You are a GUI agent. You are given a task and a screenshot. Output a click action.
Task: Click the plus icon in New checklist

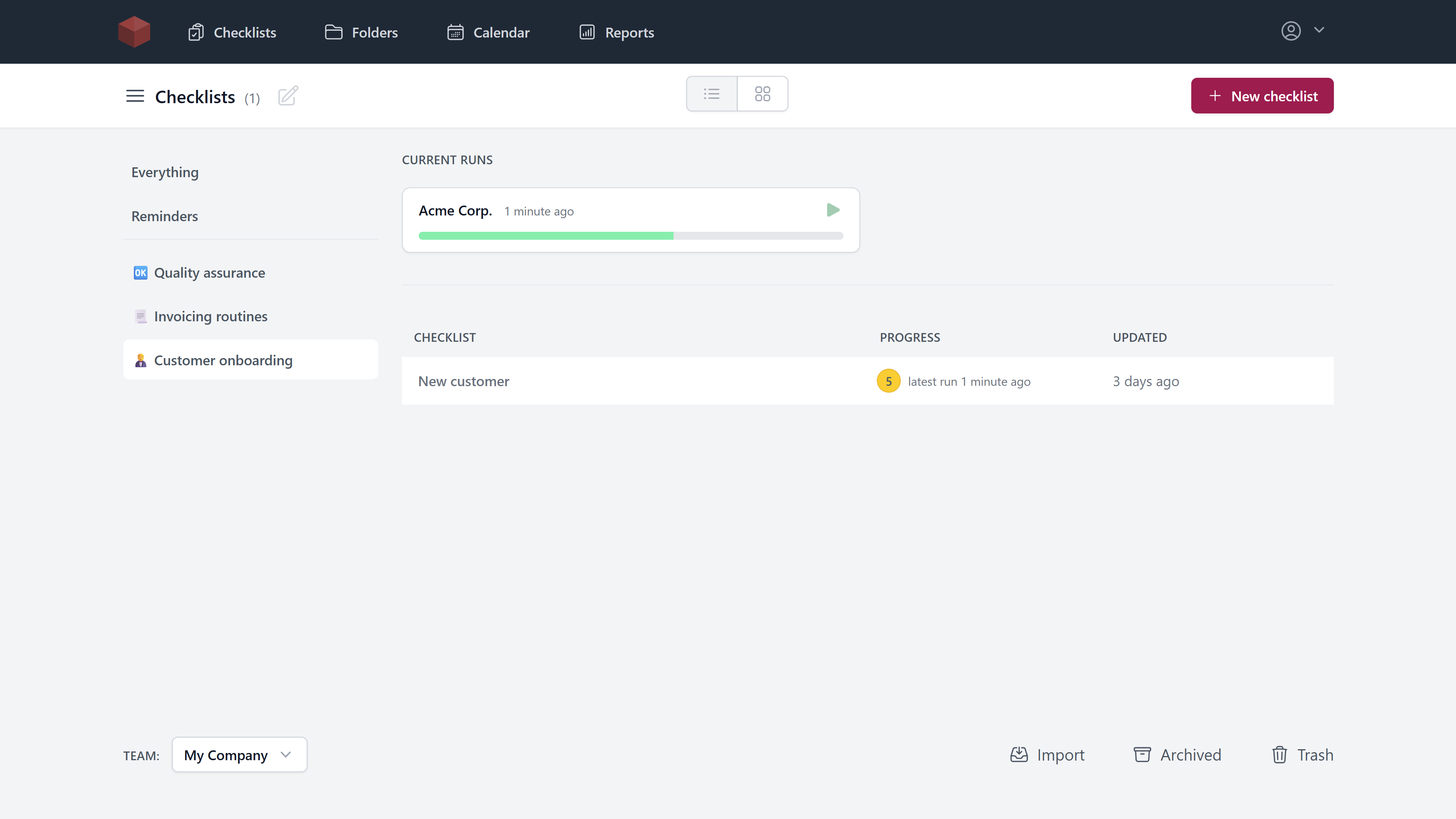tap(1215, 96)
